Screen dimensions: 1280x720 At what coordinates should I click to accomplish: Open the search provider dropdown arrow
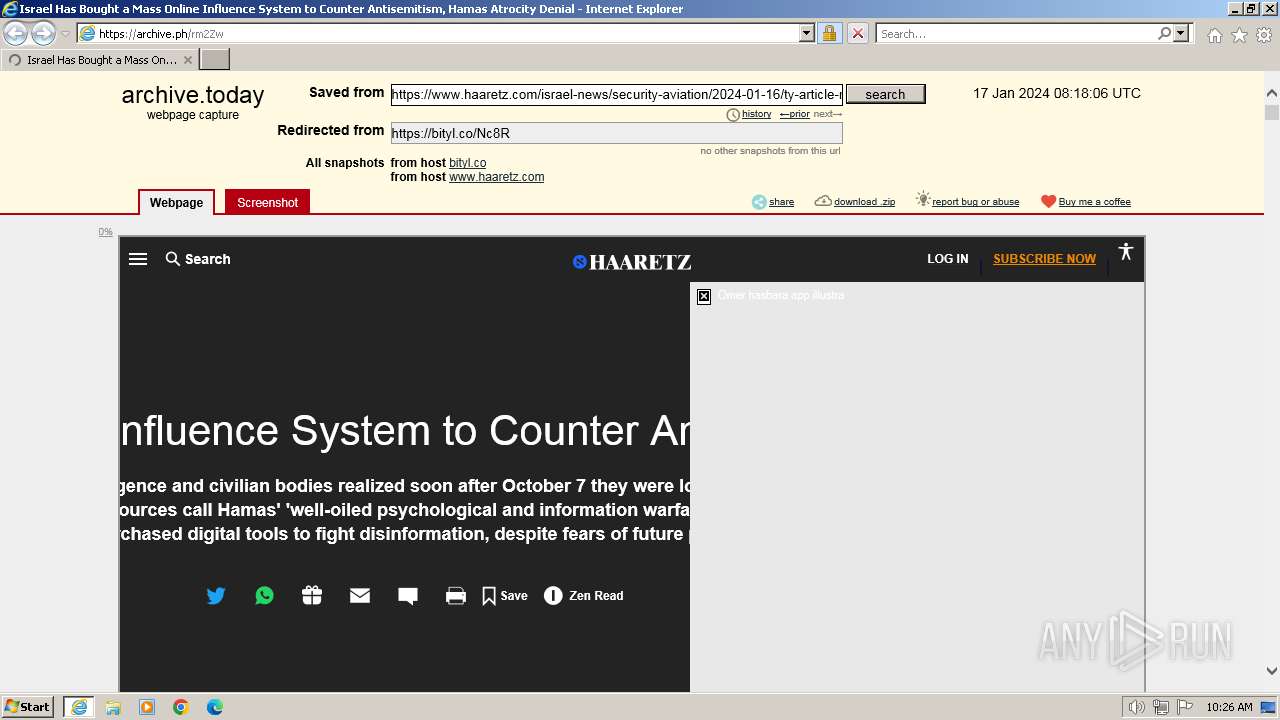(1181, 33)
